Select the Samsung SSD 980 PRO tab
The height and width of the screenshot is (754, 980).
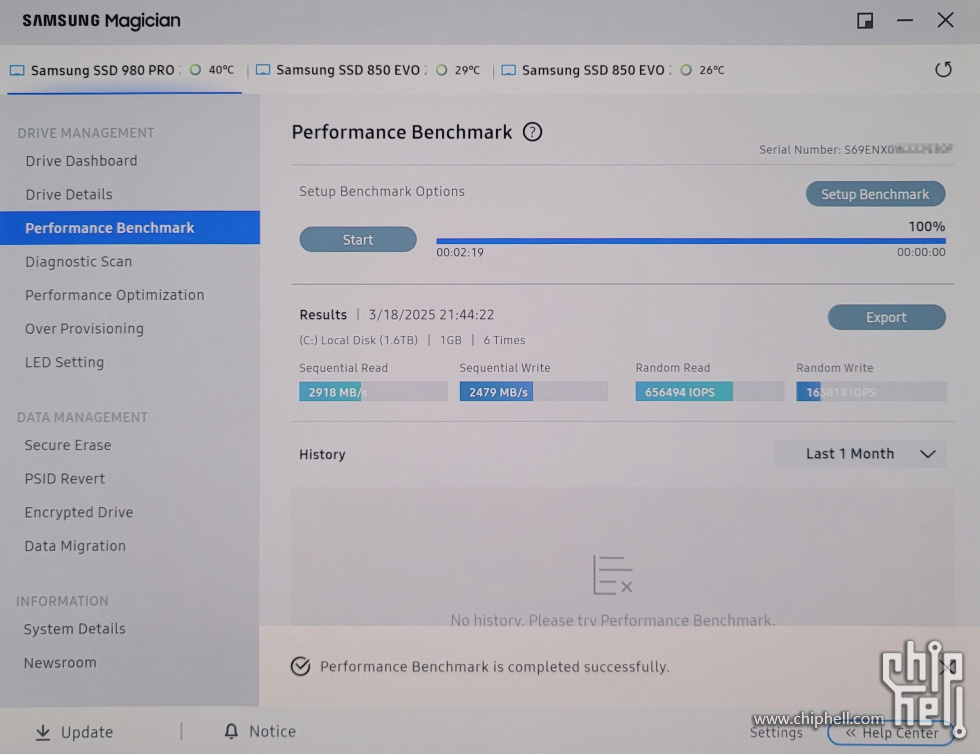pos(124,70)
